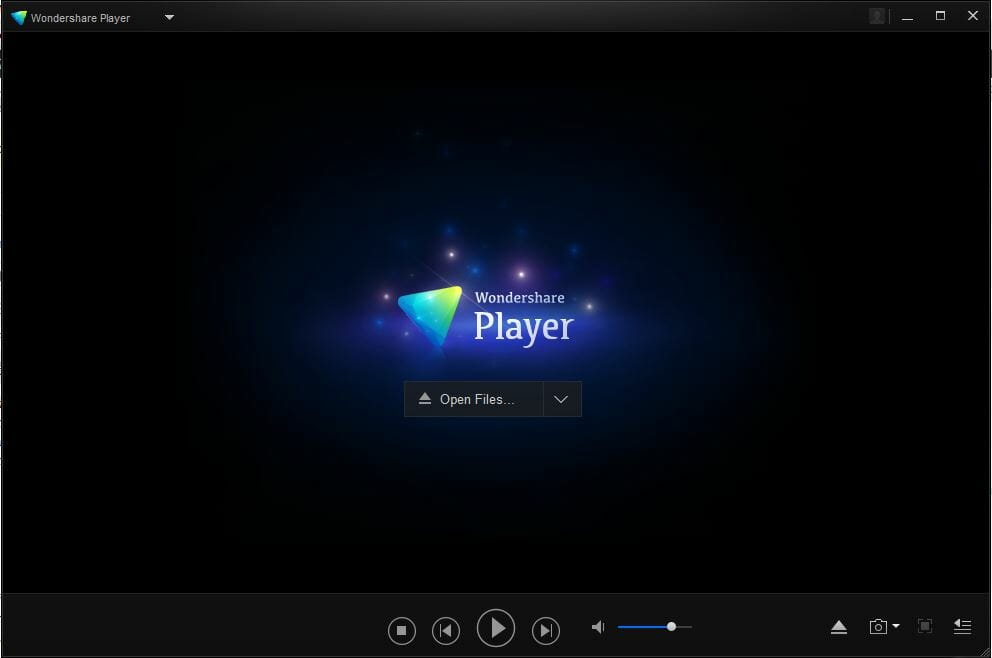This screenshot has height=658, width=992.
Task: Go to the previous track
Action: tap(446, 630)
